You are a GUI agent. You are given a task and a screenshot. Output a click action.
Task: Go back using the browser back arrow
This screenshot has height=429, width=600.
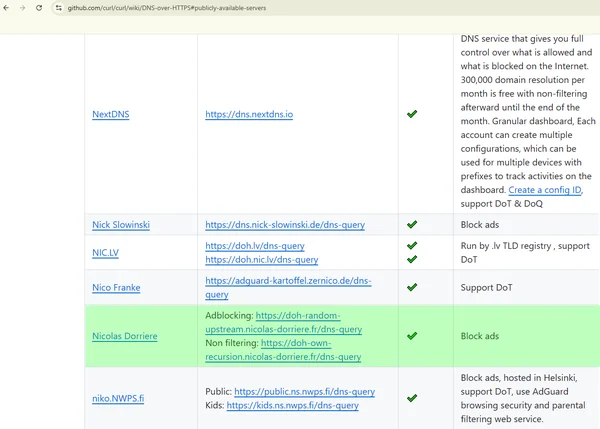pos(6,8)
